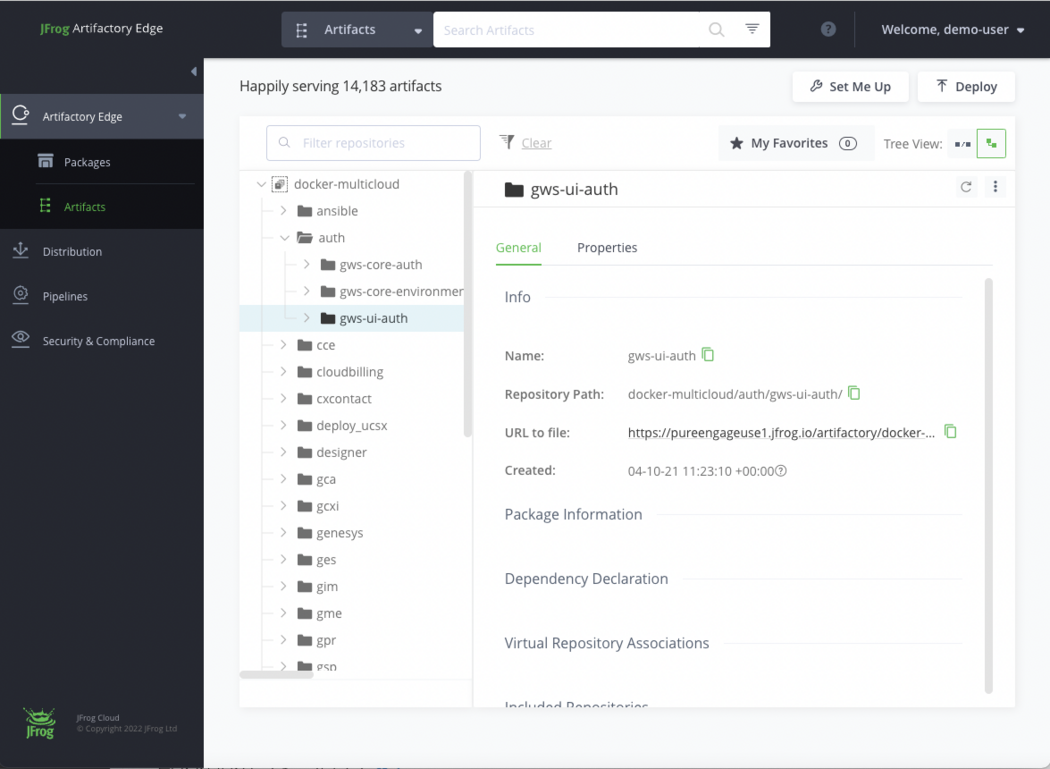1050x769 pixels.
Task: Switch to the Properties tab
Action: pos(607,247)
